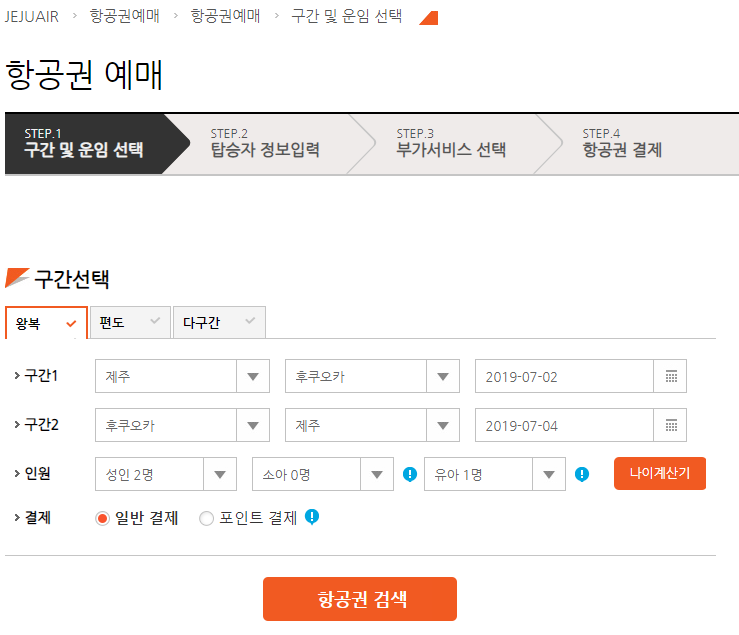739x635 pixels.
Task: Click second 항공권예매 breadcrumb link
Action: tap(225, 16)
